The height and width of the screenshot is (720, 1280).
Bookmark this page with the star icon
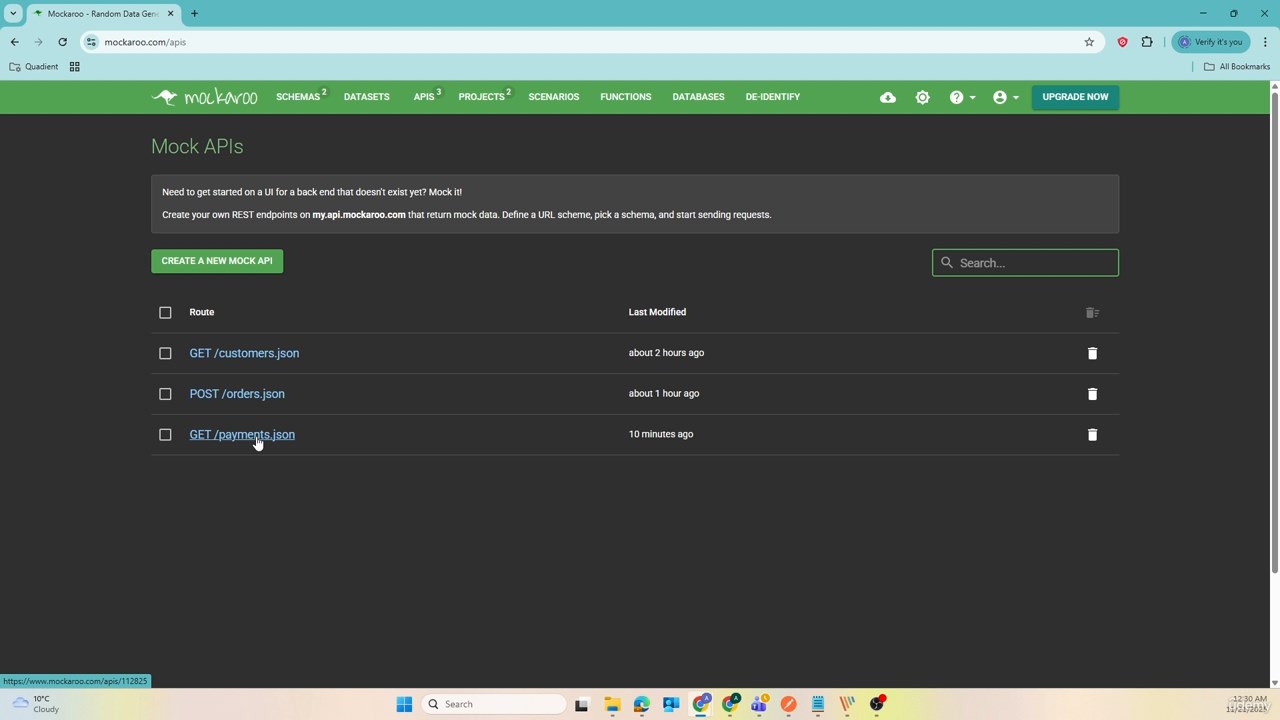click(x=1089, y=42)
